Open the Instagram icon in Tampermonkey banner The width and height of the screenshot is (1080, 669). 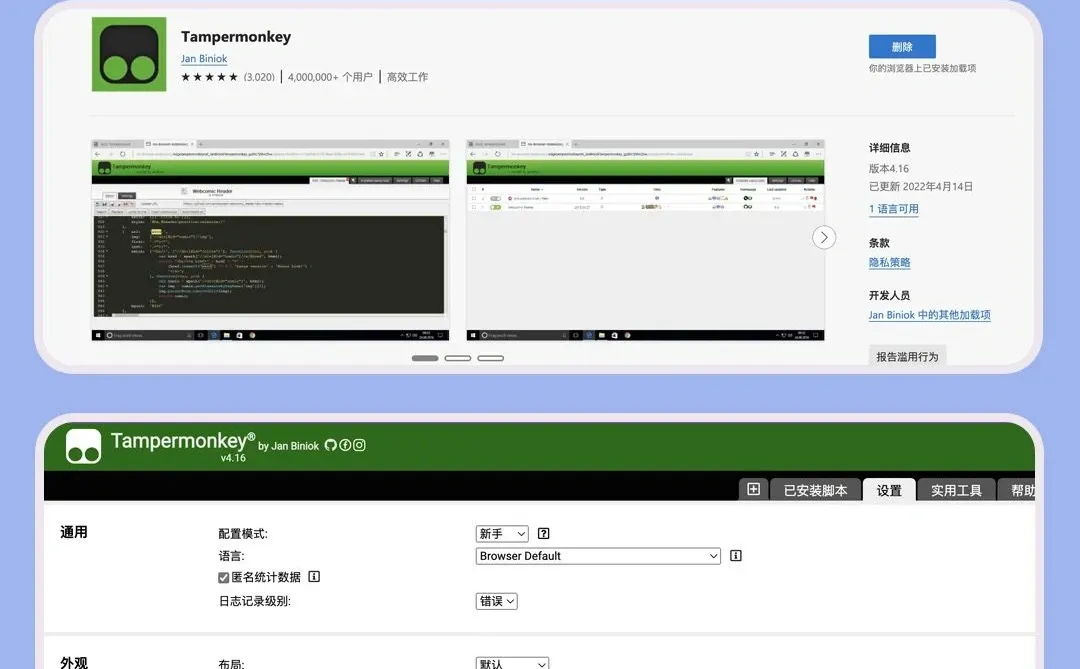pos(360,445)
